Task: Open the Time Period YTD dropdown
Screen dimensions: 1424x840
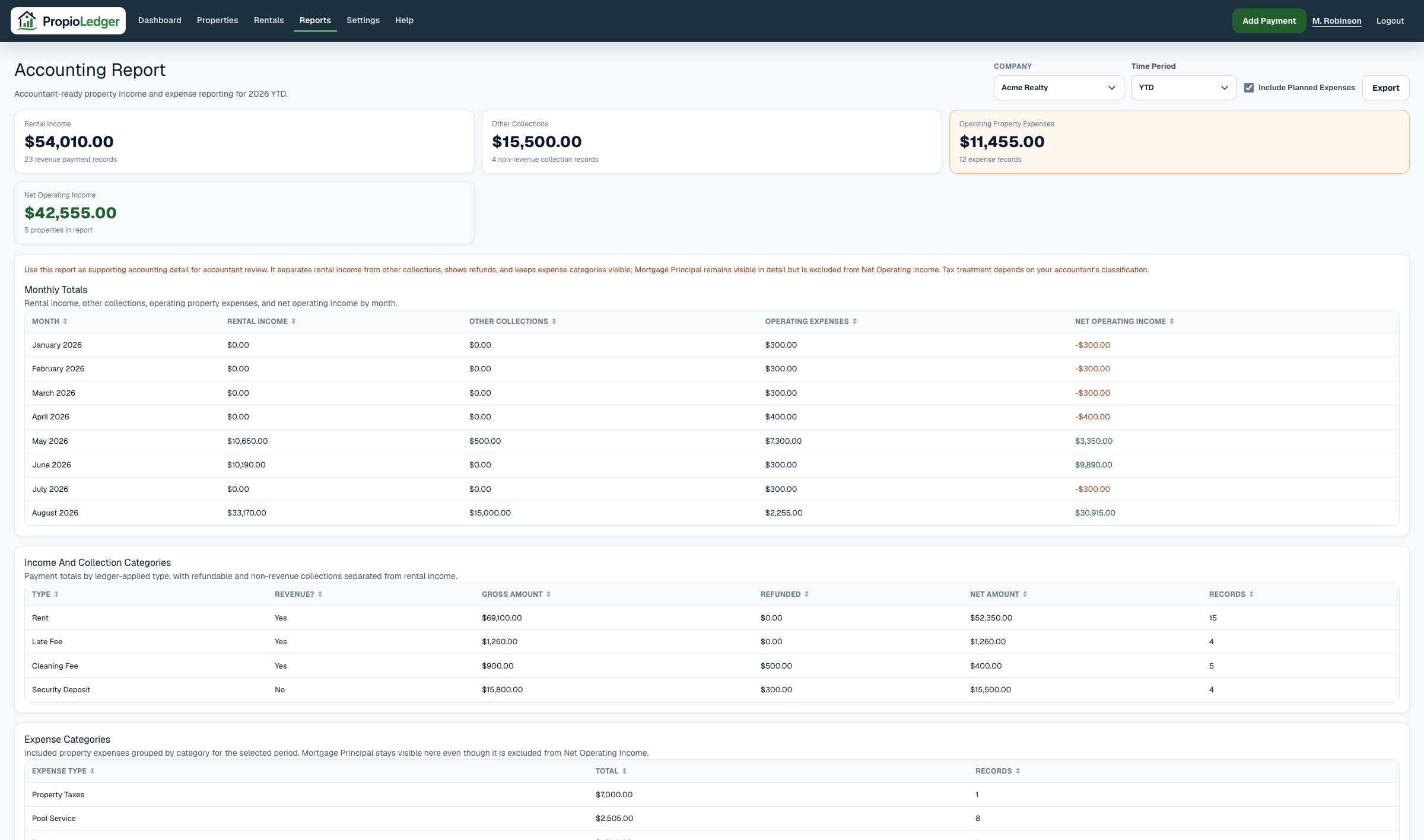Action: tap(1184, 88)
